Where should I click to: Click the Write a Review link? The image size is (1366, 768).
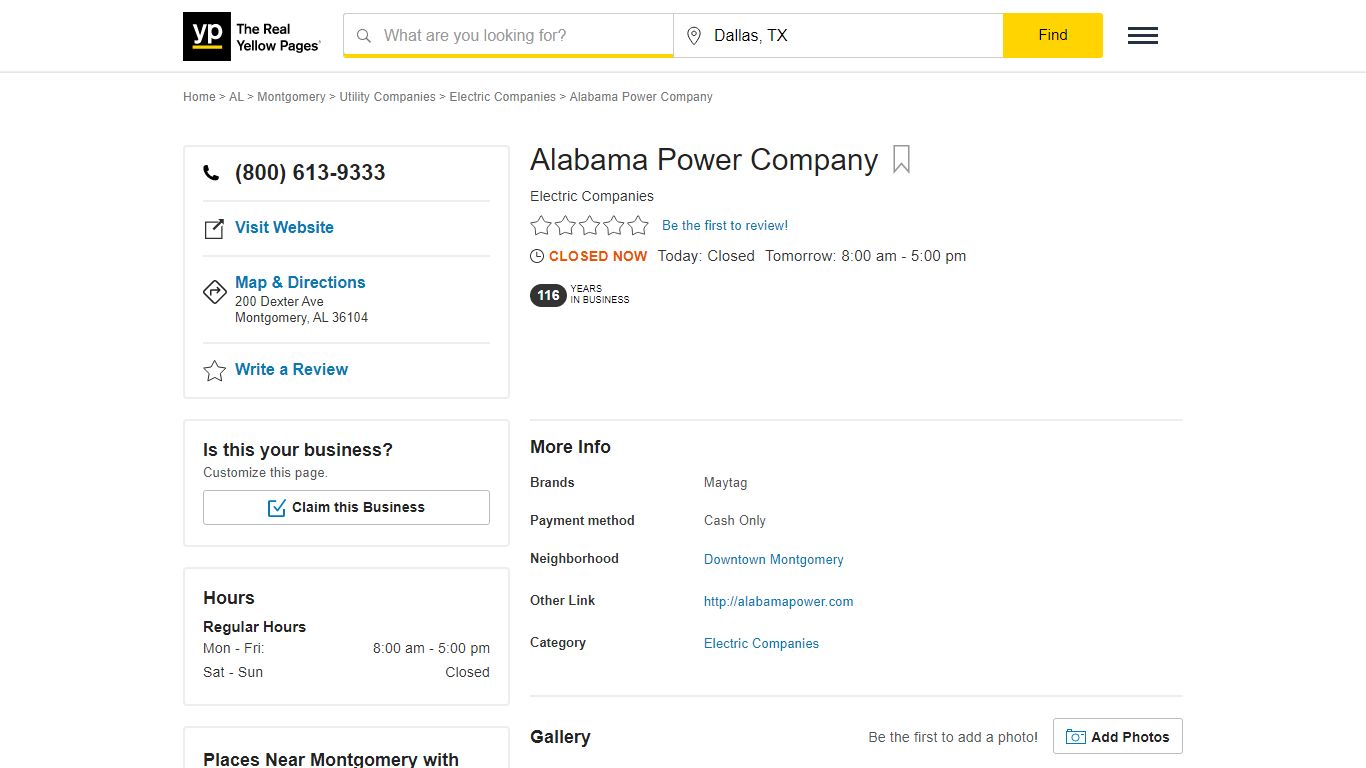(291, 370)
